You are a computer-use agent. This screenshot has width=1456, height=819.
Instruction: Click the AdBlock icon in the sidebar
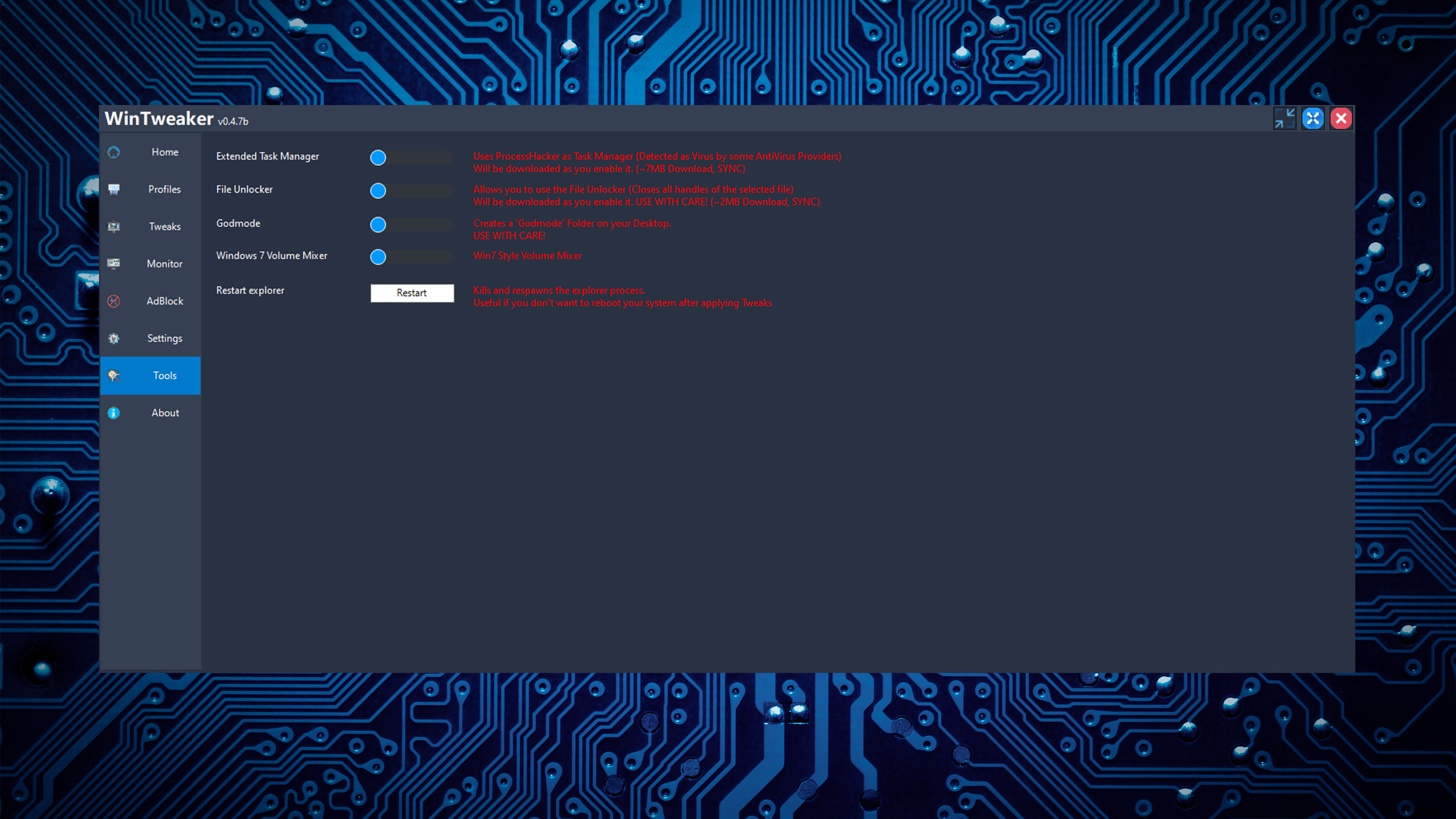(x=113, y=301)
